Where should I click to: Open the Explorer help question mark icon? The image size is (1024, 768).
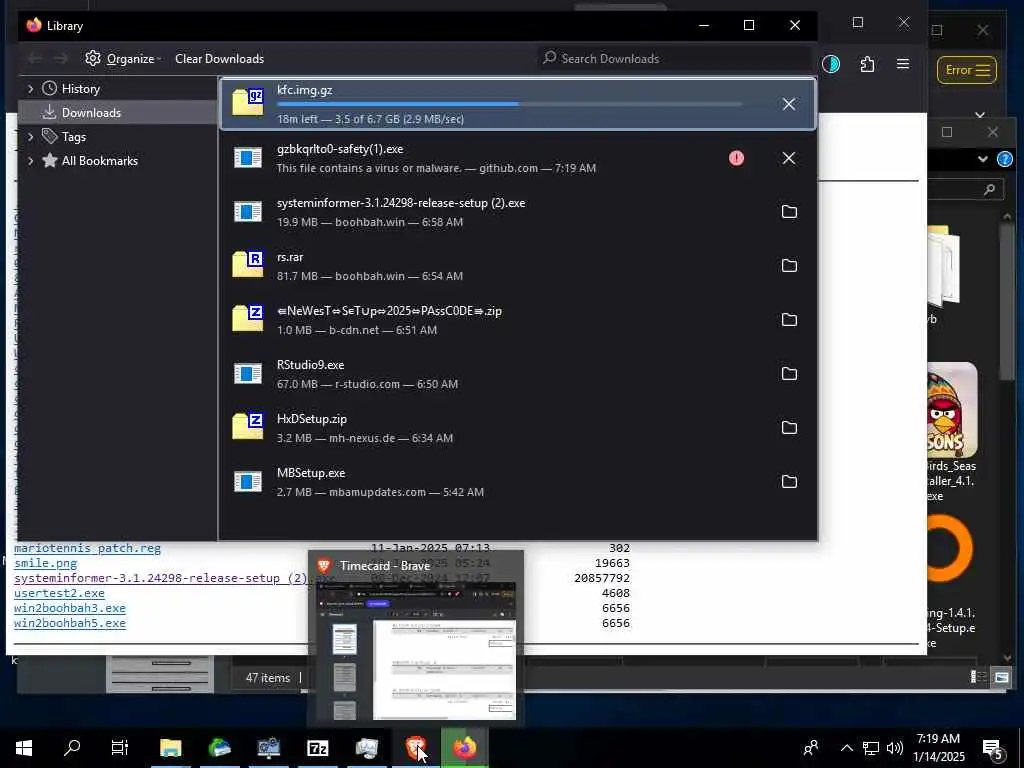point(1004,159)
